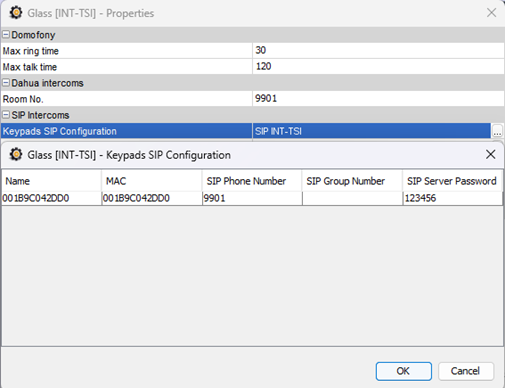The width and height of the screenshot is (505, 388).
Task: Click the MAC column header
Action: [x=152, y=181]
